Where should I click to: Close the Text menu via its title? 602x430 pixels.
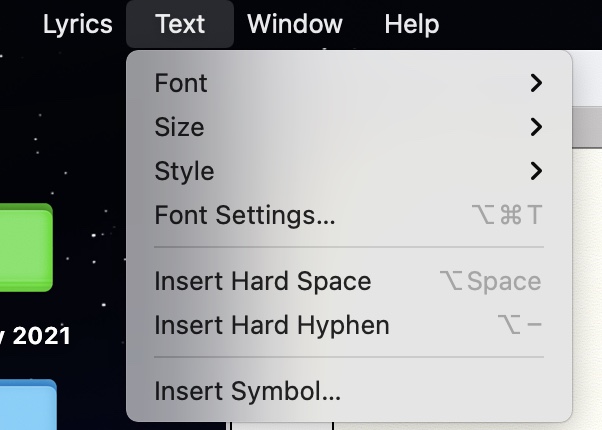point(180,24)
